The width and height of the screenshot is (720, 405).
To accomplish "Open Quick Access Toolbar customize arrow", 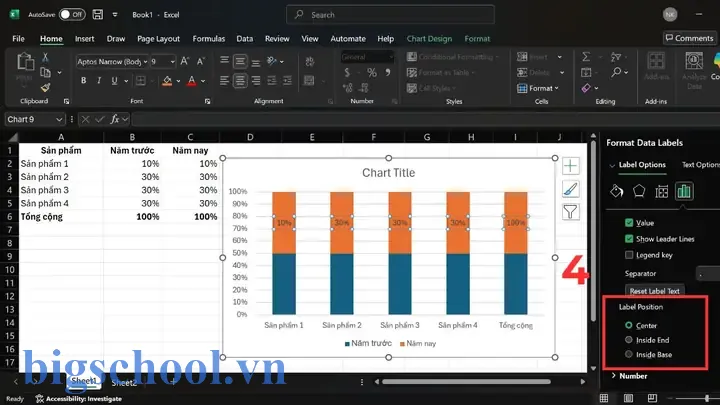I will 115,15.
